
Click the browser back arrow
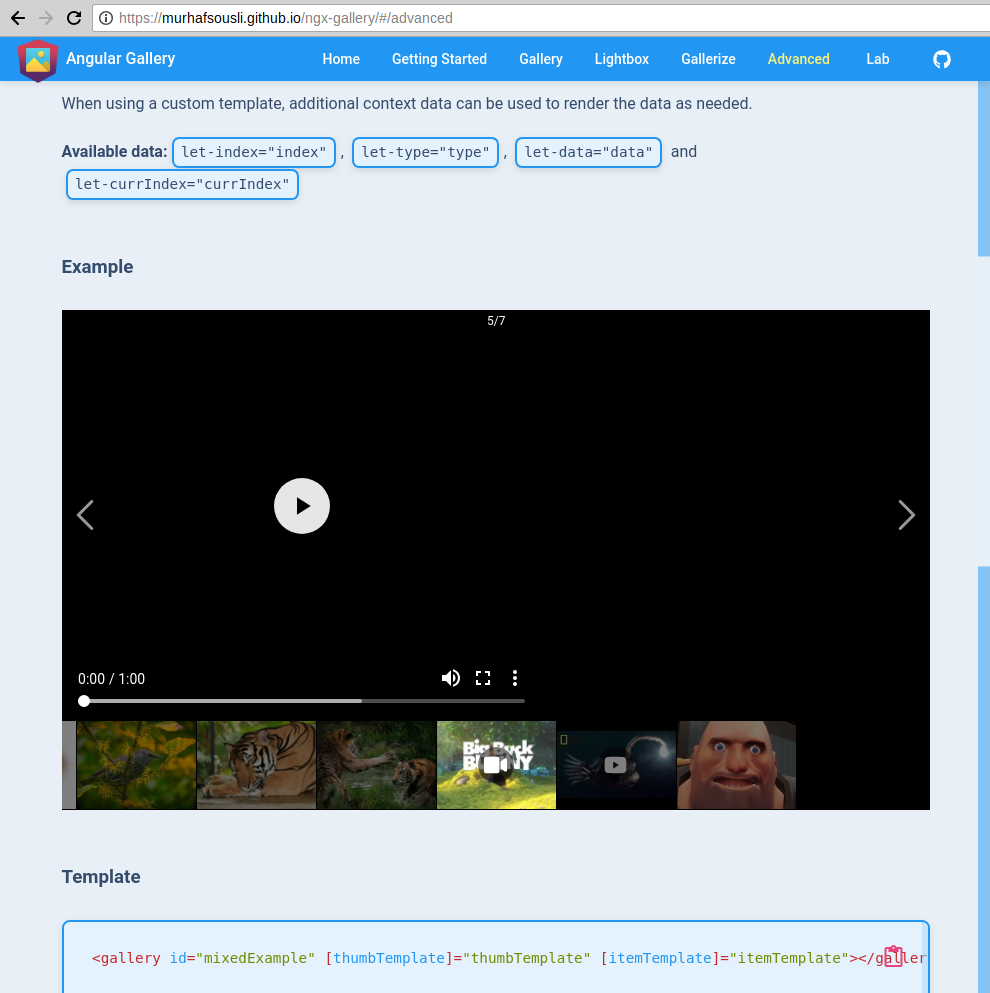click(x=17, y=17)
